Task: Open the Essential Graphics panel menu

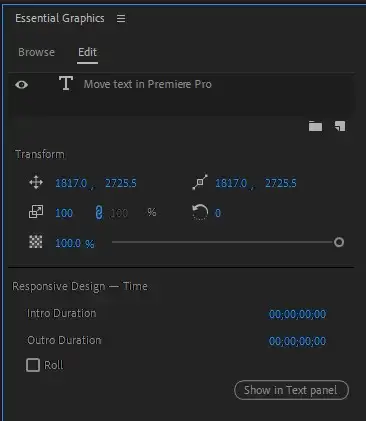Action: pos(121,18)
